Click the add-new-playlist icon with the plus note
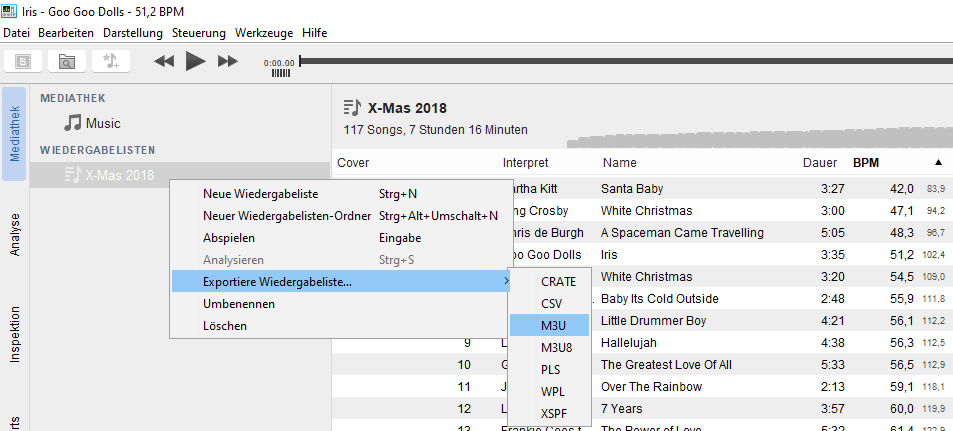 [111, 61]
